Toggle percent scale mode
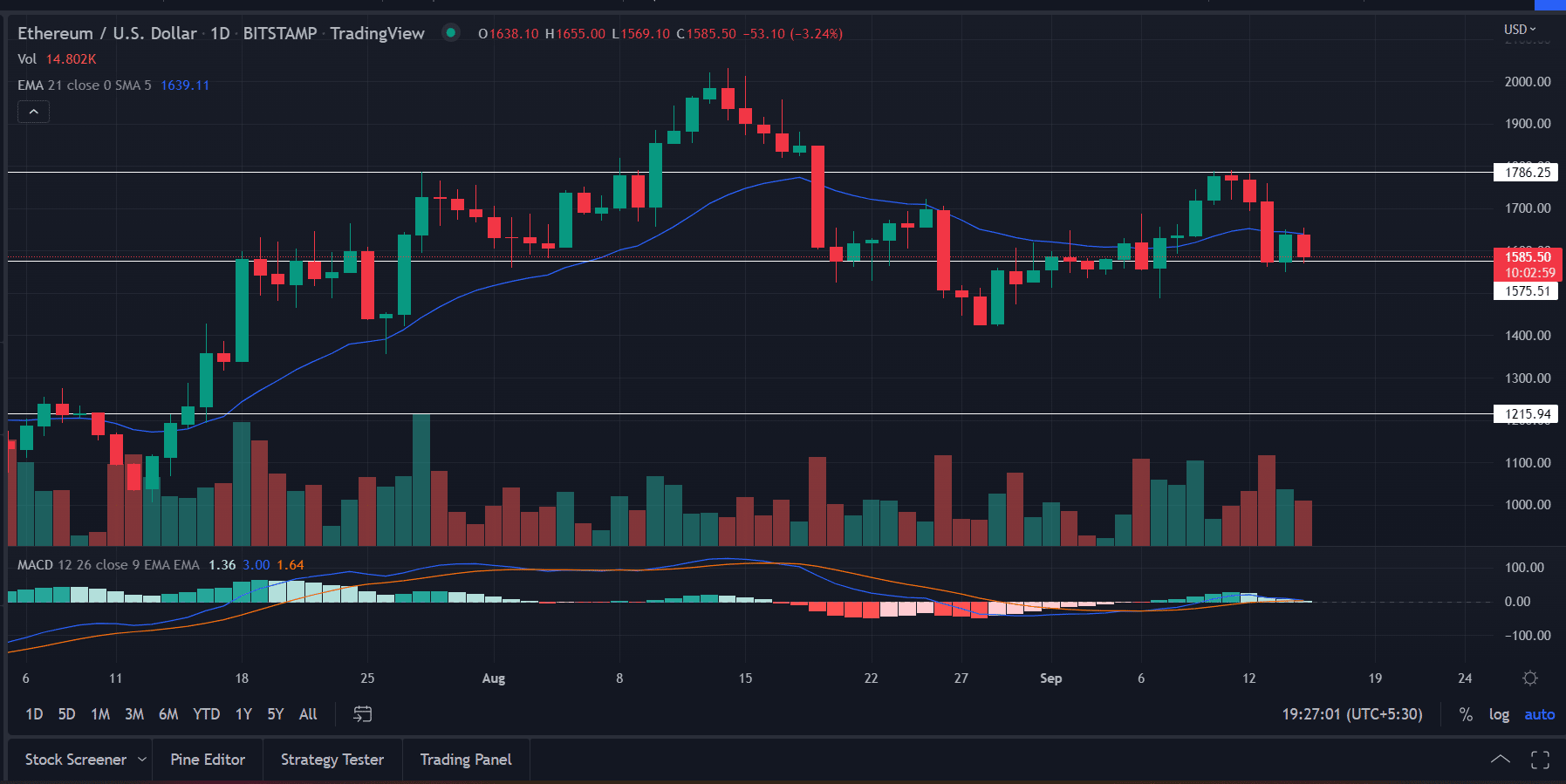This screenshot has height=784, width=1566. click(1466, 714)
